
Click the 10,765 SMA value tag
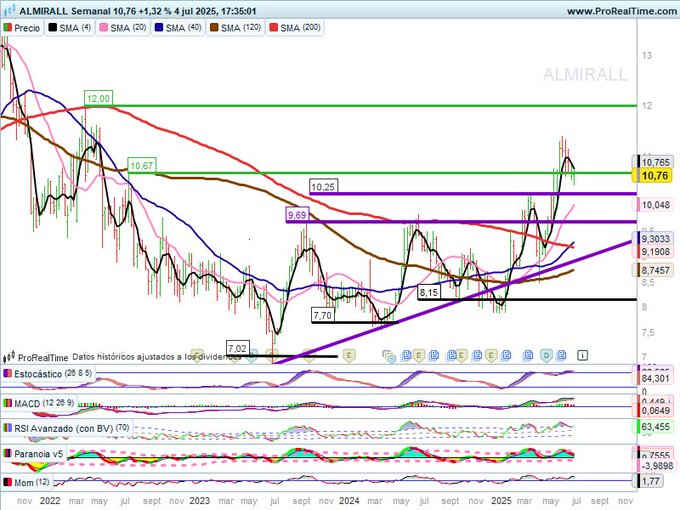pyautogui.click(x=655, y=162)
